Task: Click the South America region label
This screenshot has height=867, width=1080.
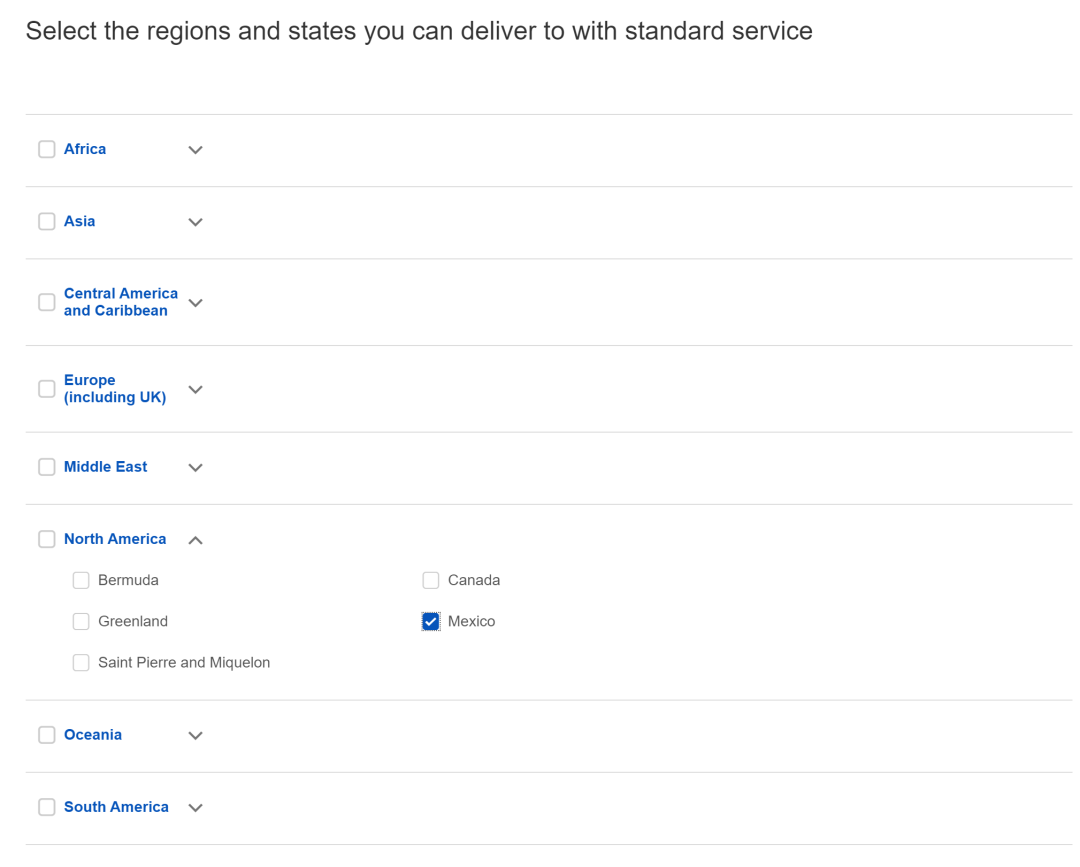Action: [x=116, y=806]
